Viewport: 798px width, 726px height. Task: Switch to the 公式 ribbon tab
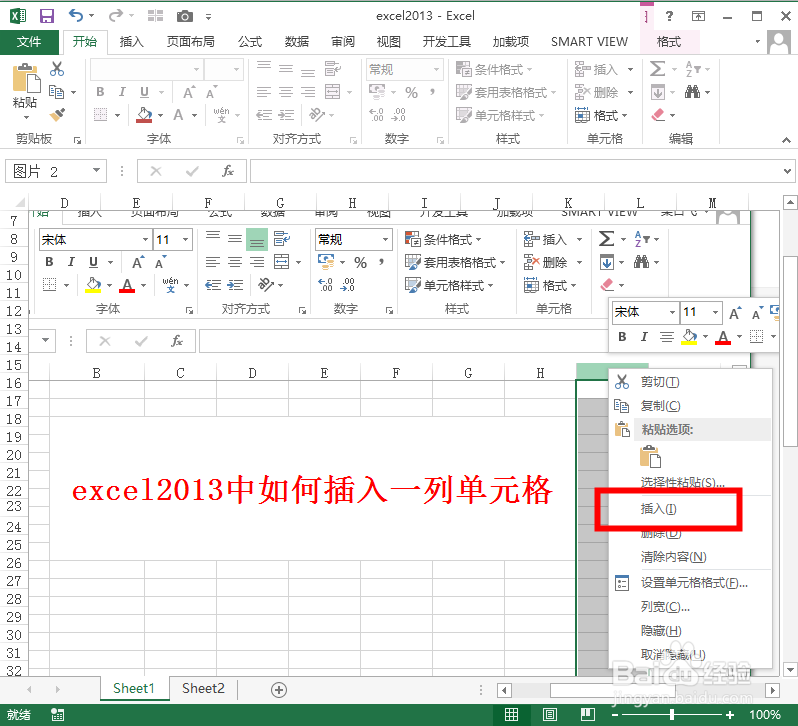click(250, 42)
